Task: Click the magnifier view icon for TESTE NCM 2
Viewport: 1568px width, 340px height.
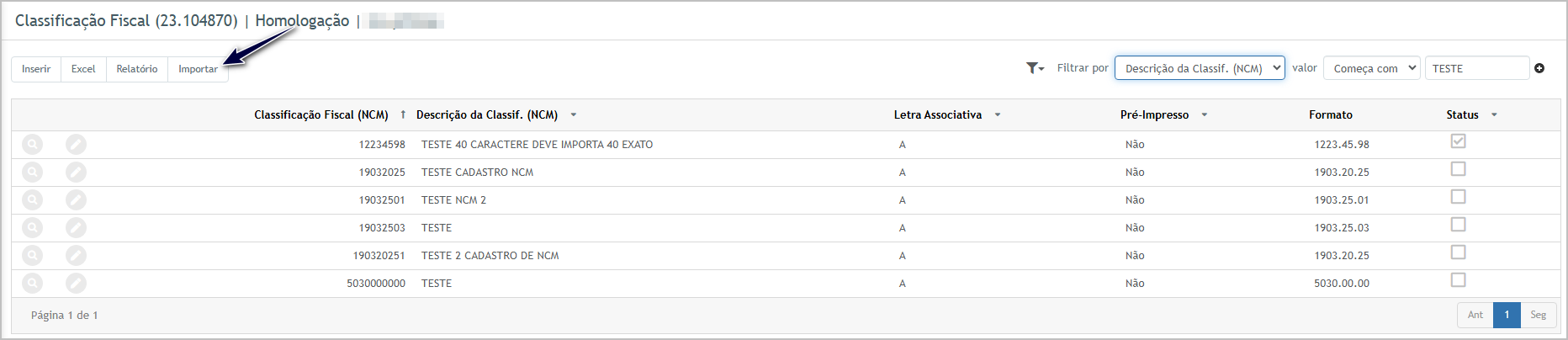Action: click(32, 200)
